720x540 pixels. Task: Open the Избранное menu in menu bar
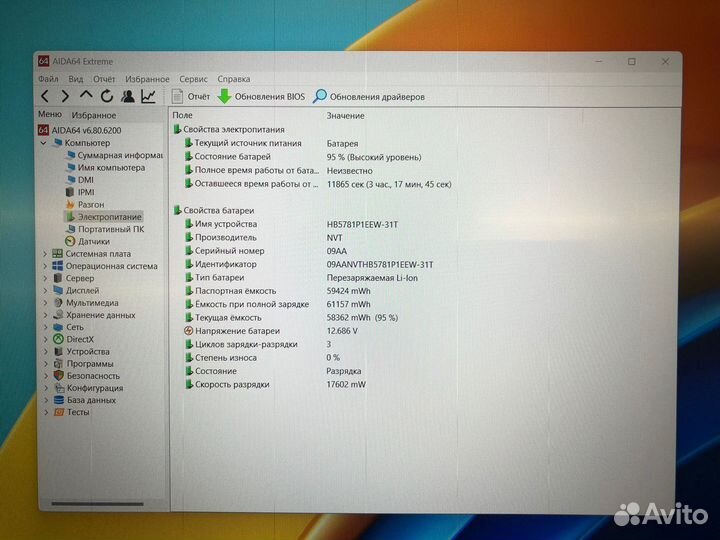coord(147,78)
